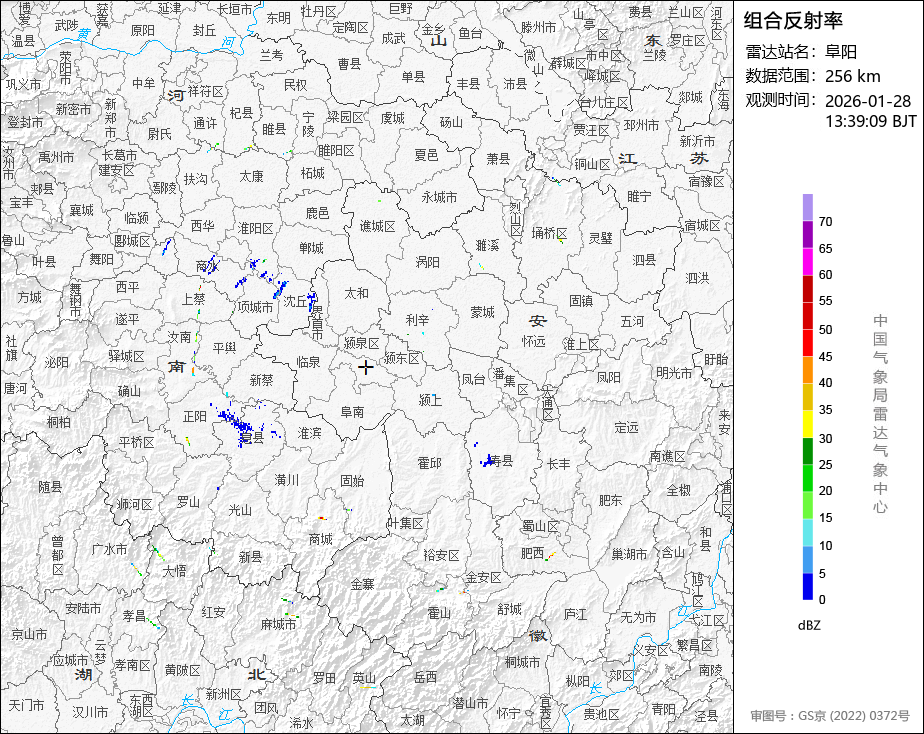Click the 舒城 map label

pyautogui.click(x=510, y=609)
